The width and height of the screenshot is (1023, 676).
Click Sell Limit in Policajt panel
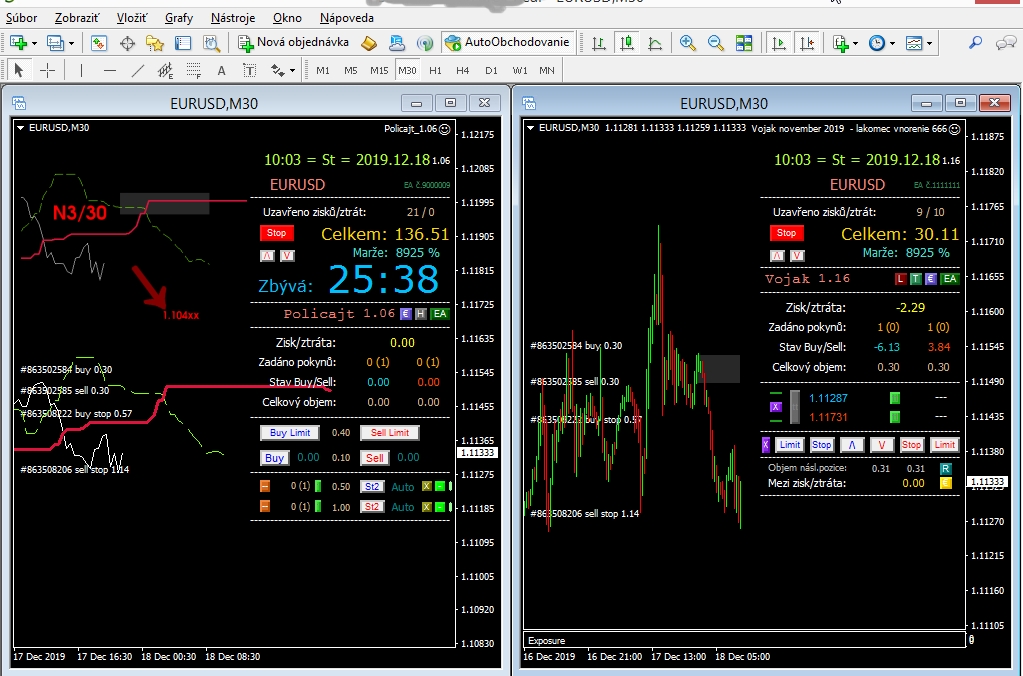389,433
